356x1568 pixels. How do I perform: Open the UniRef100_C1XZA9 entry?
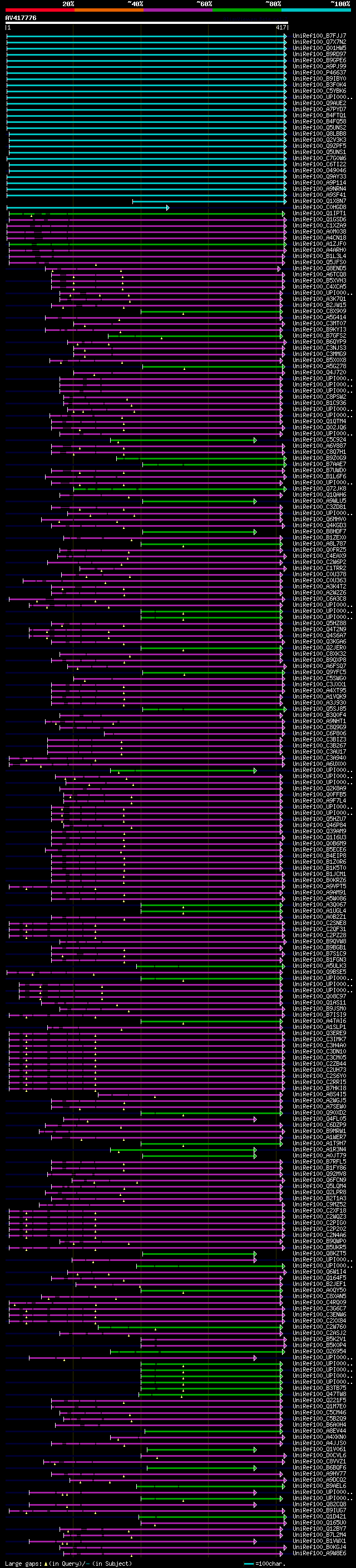[319, 225]
